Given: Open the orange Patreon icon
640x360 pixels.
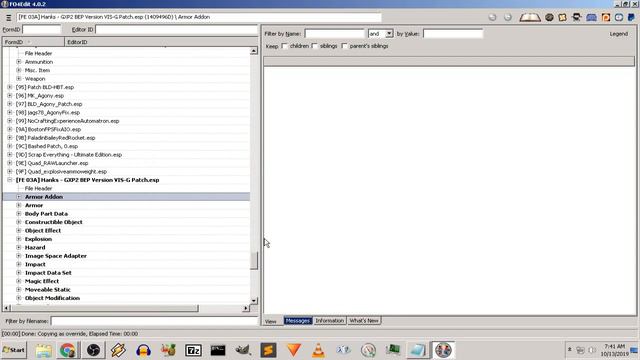Looking at the screenshot, I should click(605, 17).
